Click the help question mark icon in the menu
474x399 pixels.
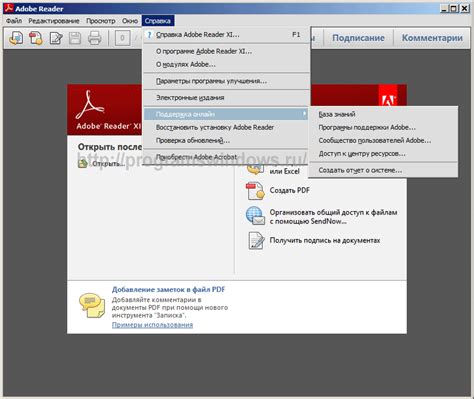[149, 35]
